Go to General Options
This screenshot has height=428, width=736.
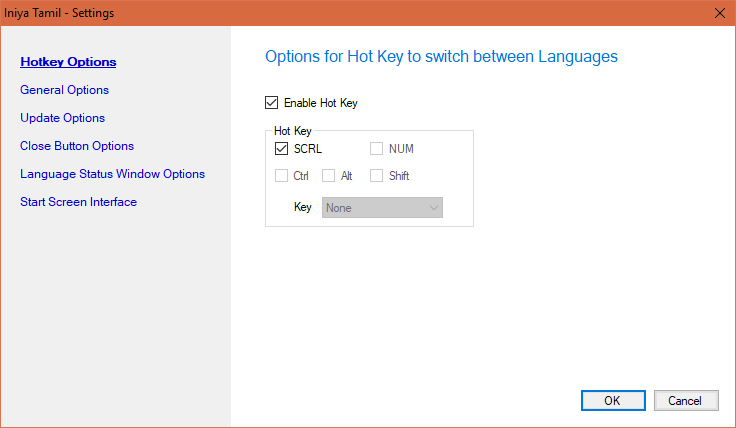tap(64, 90)
